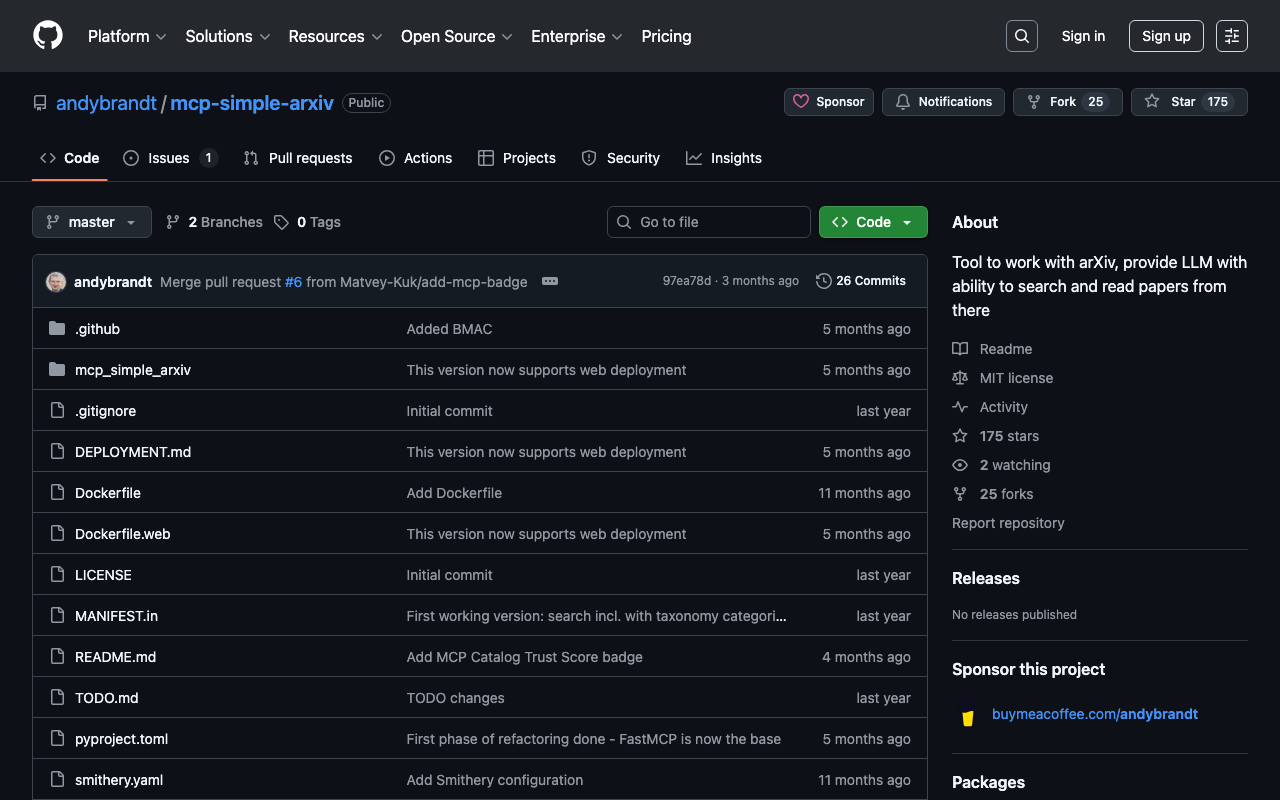
Task: Sponsor the repository via heart button
Action: coord(829,102)
